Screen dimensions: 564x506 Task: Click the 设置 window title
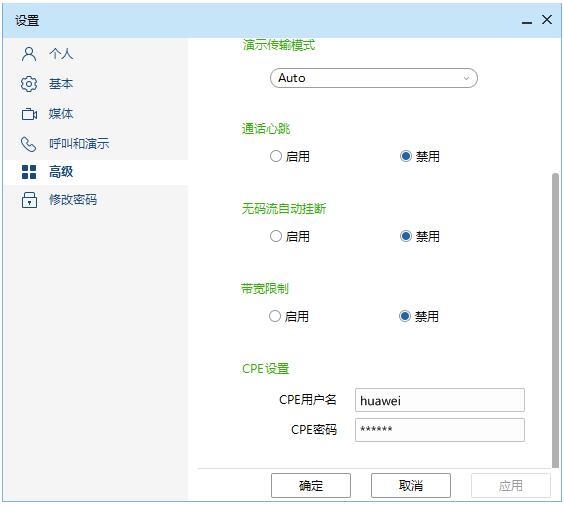[27, 20]
